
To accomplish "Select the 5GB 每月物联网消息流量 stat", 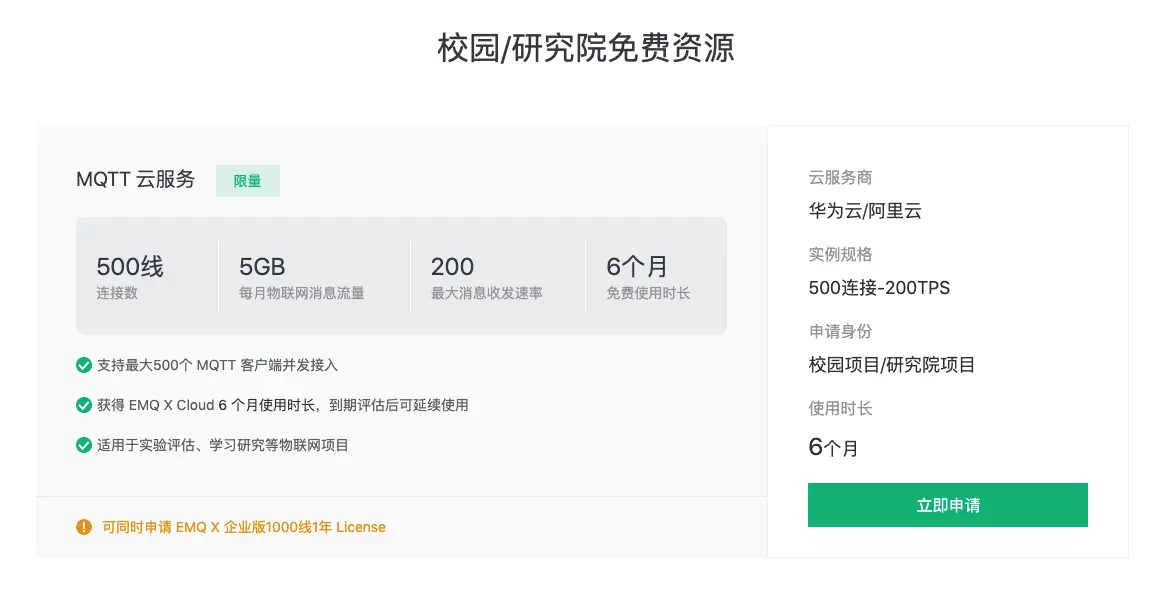I will tap(301, 277).
